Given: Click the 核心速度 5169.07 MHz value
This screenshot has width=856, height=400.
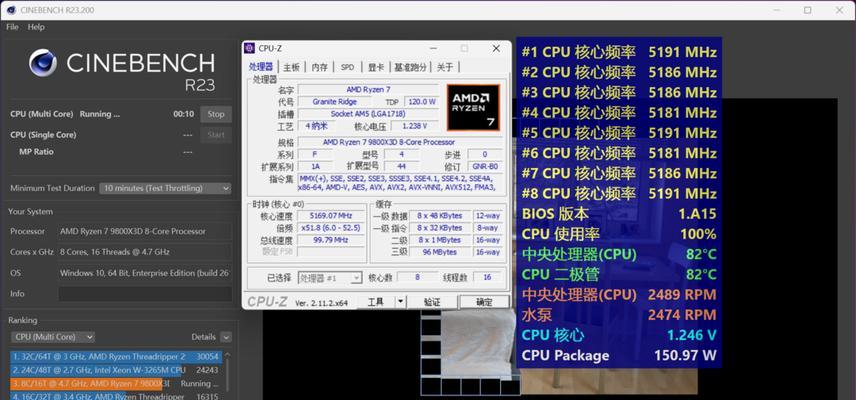Looking at the screenshot, I should coord(331,216).
